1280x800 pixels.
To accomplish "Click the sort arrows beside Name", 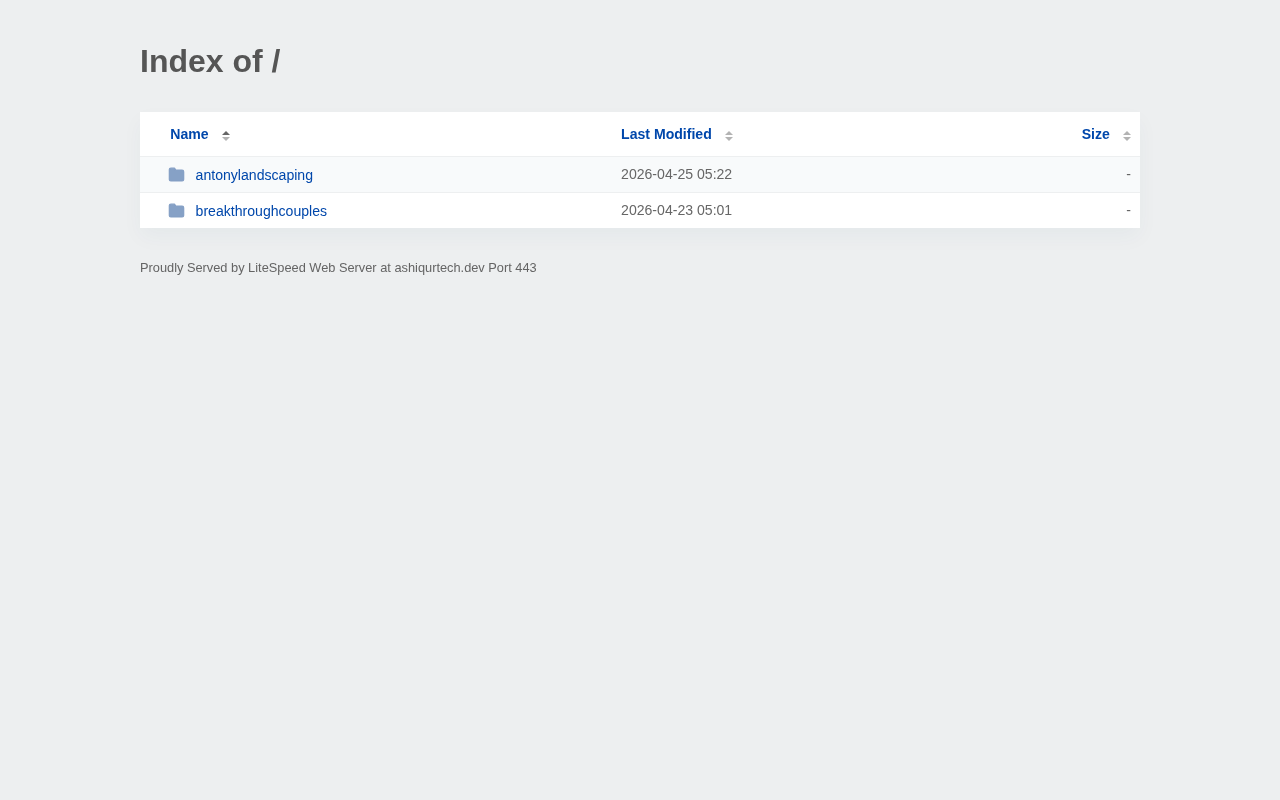I will [x=226, y=135].
